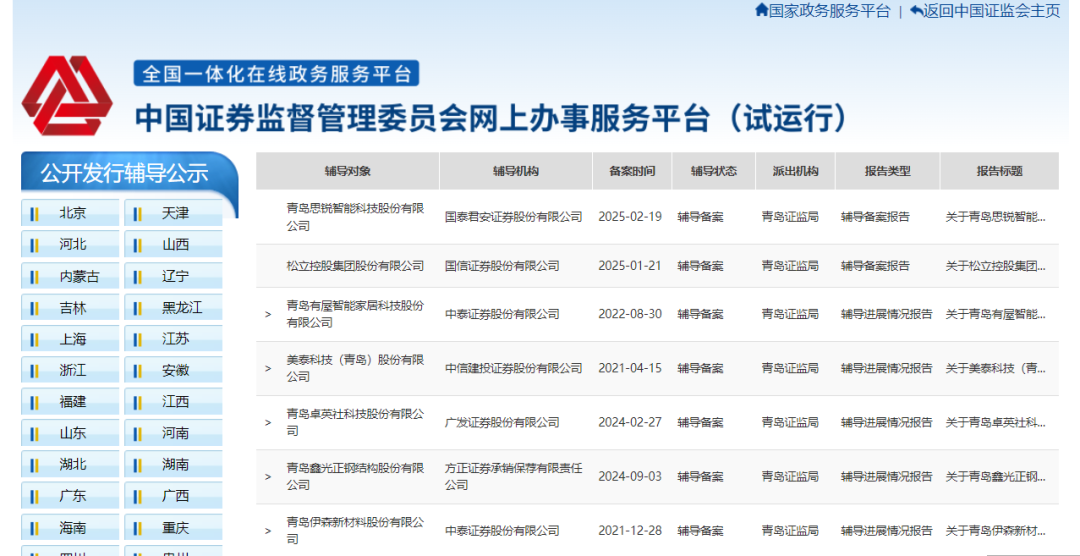1080x556 pixels.
Task: Click the date 2025-01-21
Action: [x=630, y=266]
